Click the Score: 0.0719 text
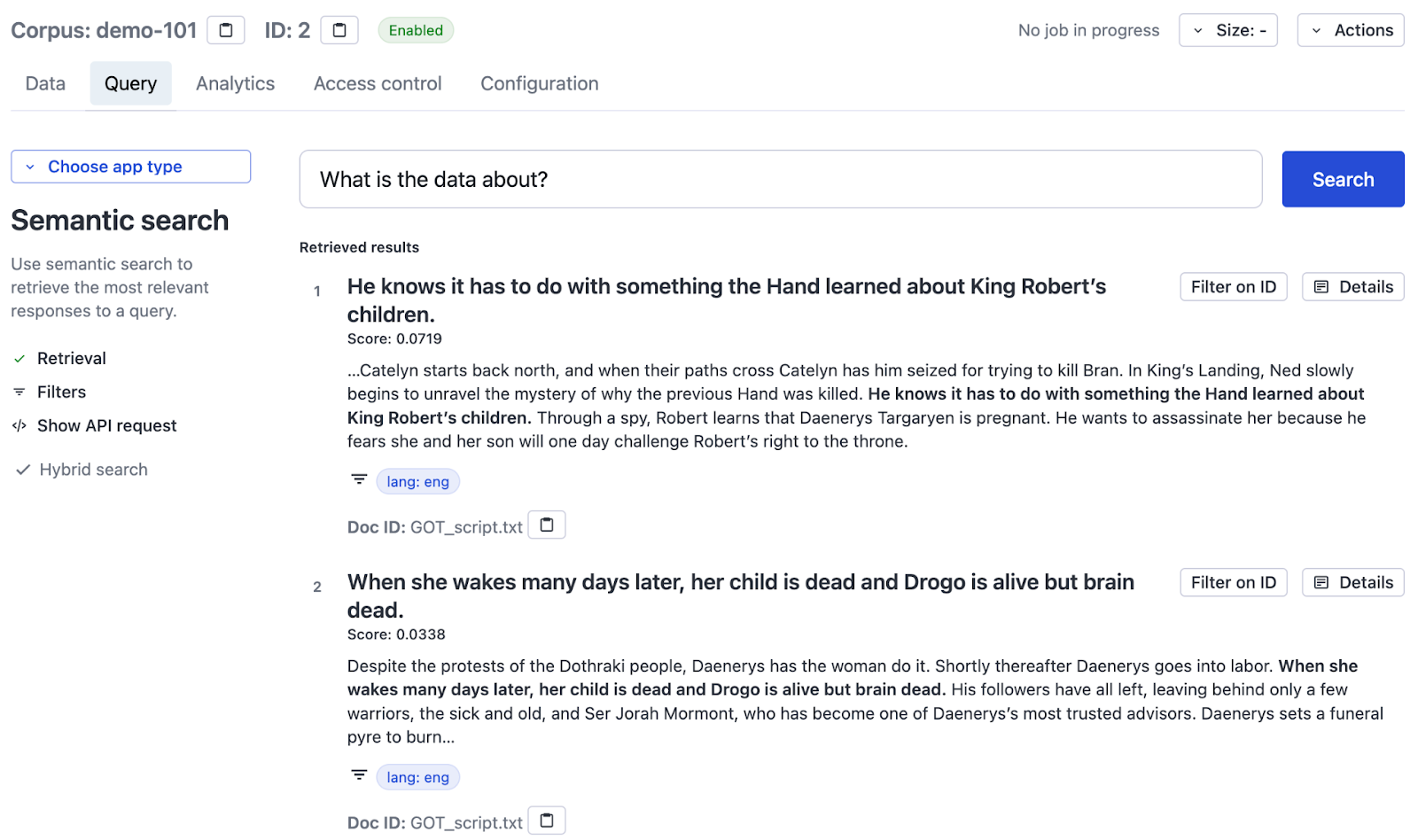Image resolution: width=1418 pixels, height=840 pixels. click(x=394, y=338)
